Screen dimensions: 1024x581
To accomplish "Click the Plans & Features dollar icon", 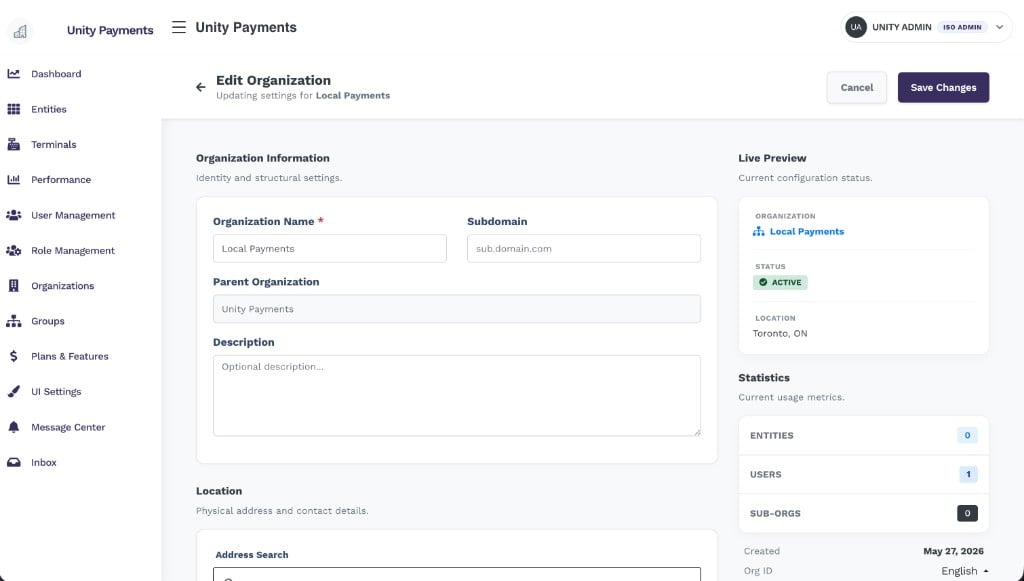I will [14, 356].
